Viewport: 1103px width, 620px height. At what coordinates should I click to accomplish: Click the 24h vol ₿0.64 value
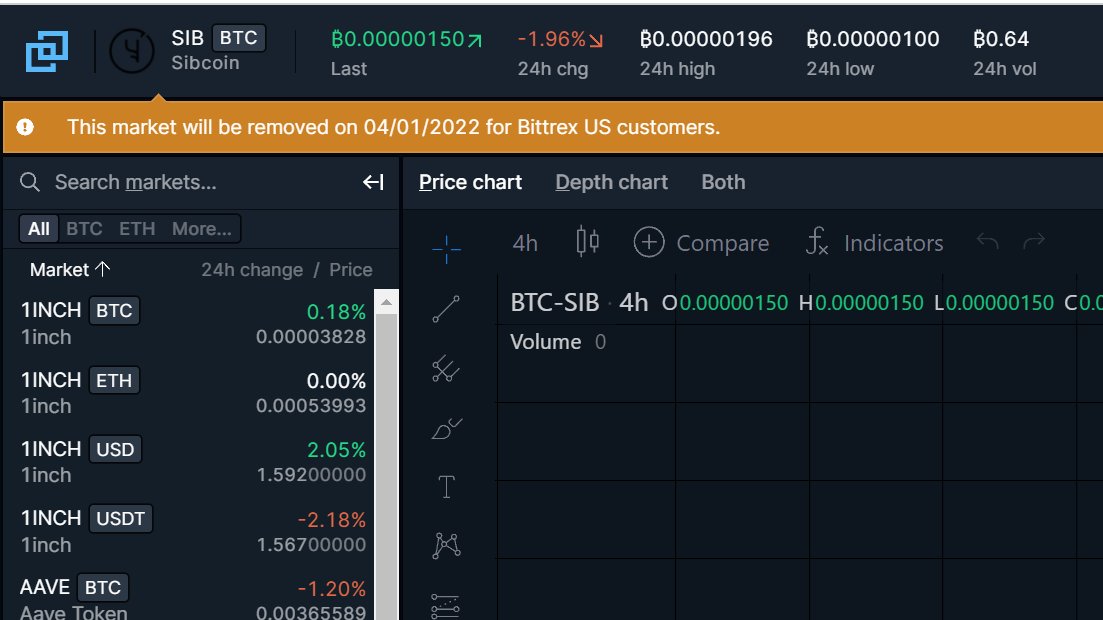coord(1001,39)
